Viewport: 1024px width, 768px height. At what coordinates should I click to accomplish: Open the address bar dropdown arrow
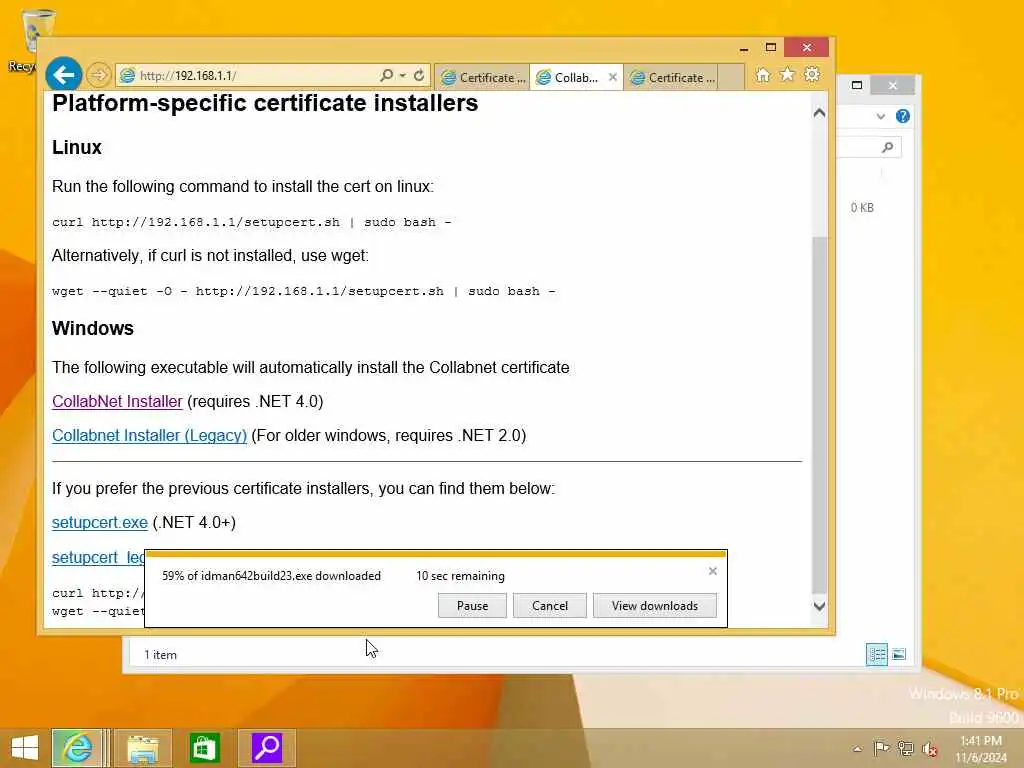(x=403, y=76)
